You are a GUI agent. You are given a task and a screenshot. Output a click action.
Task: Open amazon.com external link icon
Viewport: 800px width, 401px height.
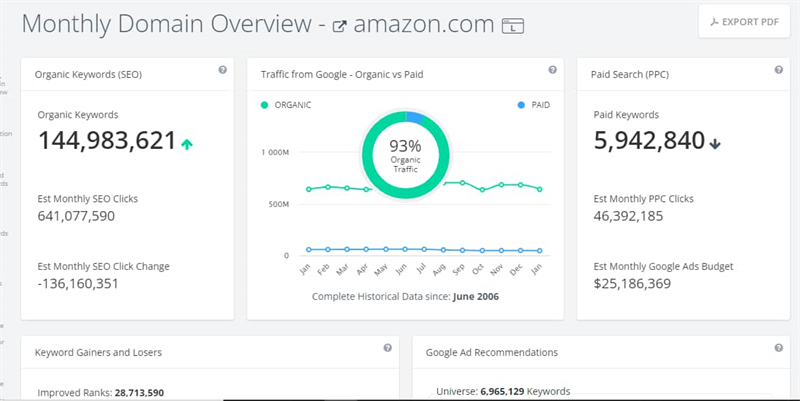pos(339,26)
